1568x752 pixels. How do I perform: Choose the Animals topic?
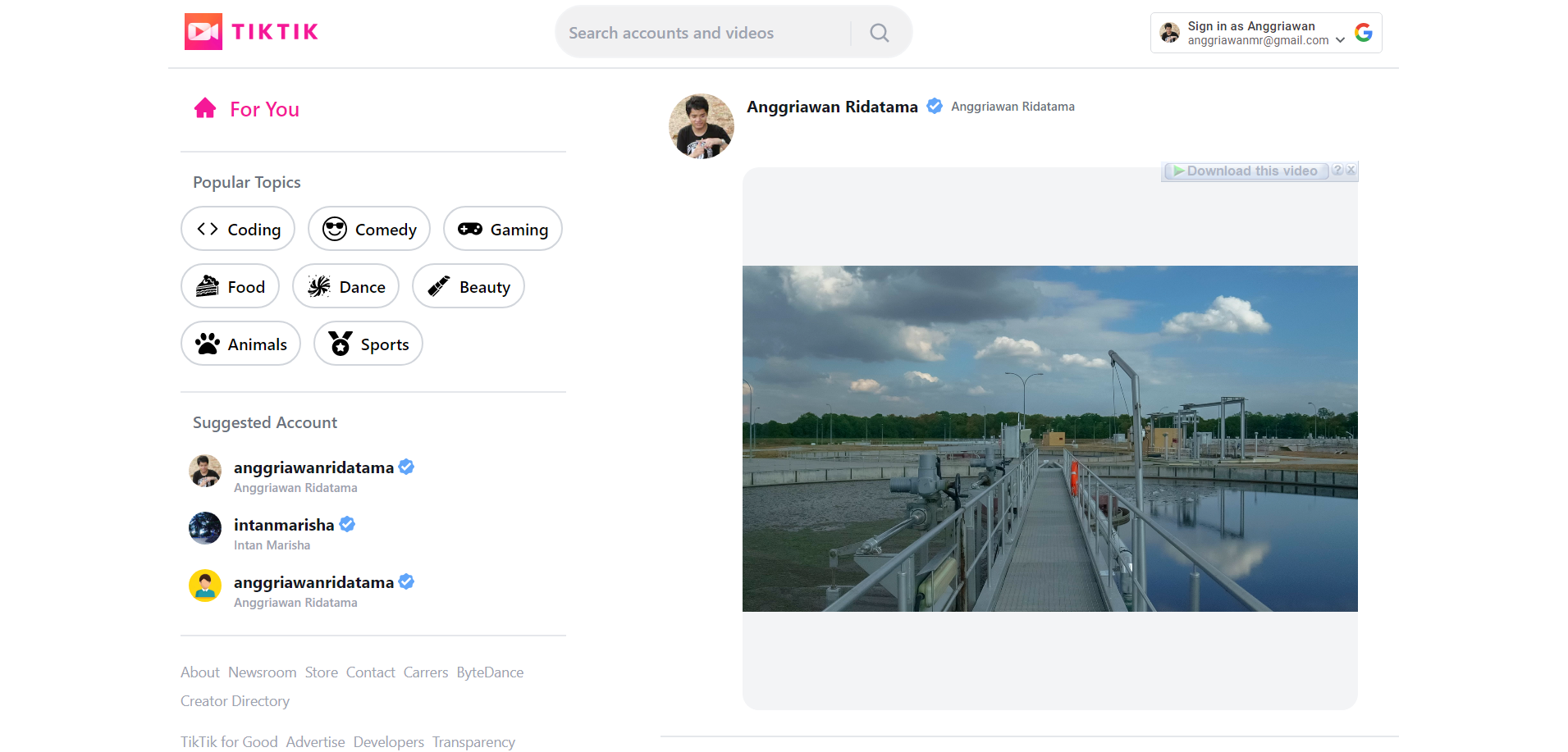240,344
